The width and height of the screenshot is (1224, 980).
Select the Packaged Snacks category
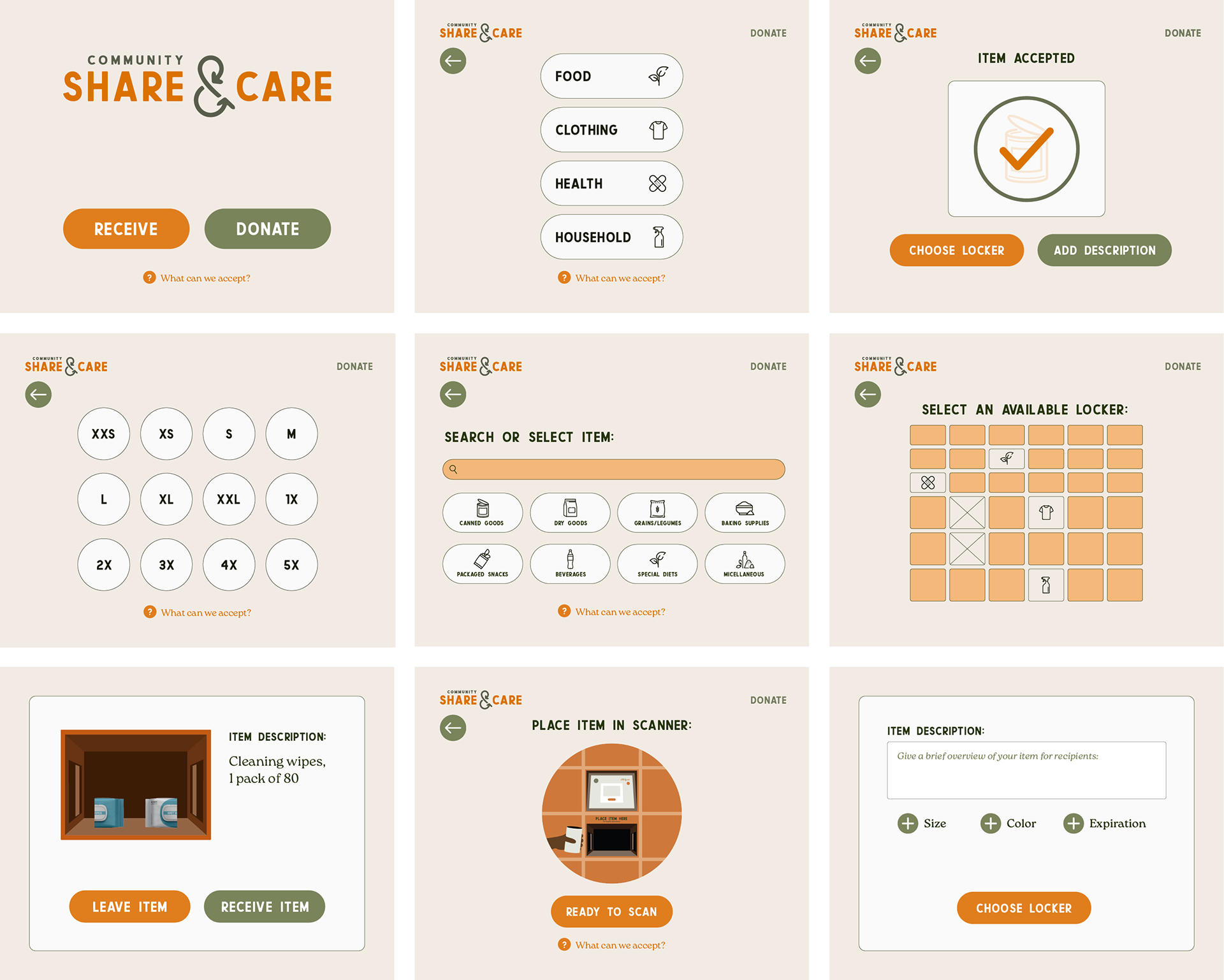click(x=483, y=564)
